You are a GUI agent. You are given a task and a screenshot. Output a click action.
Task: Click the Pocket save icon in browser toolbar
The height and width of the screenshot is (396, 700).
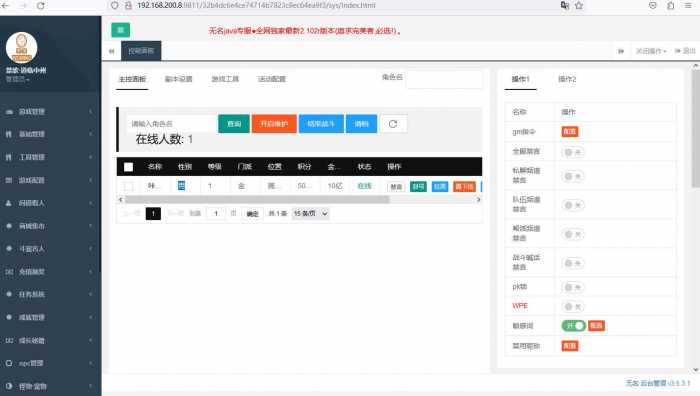point(653,5)
